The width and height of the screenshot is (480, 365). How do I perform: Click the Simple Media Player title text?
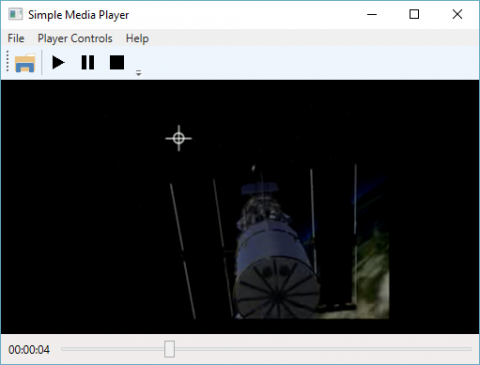tap(78, 15)
